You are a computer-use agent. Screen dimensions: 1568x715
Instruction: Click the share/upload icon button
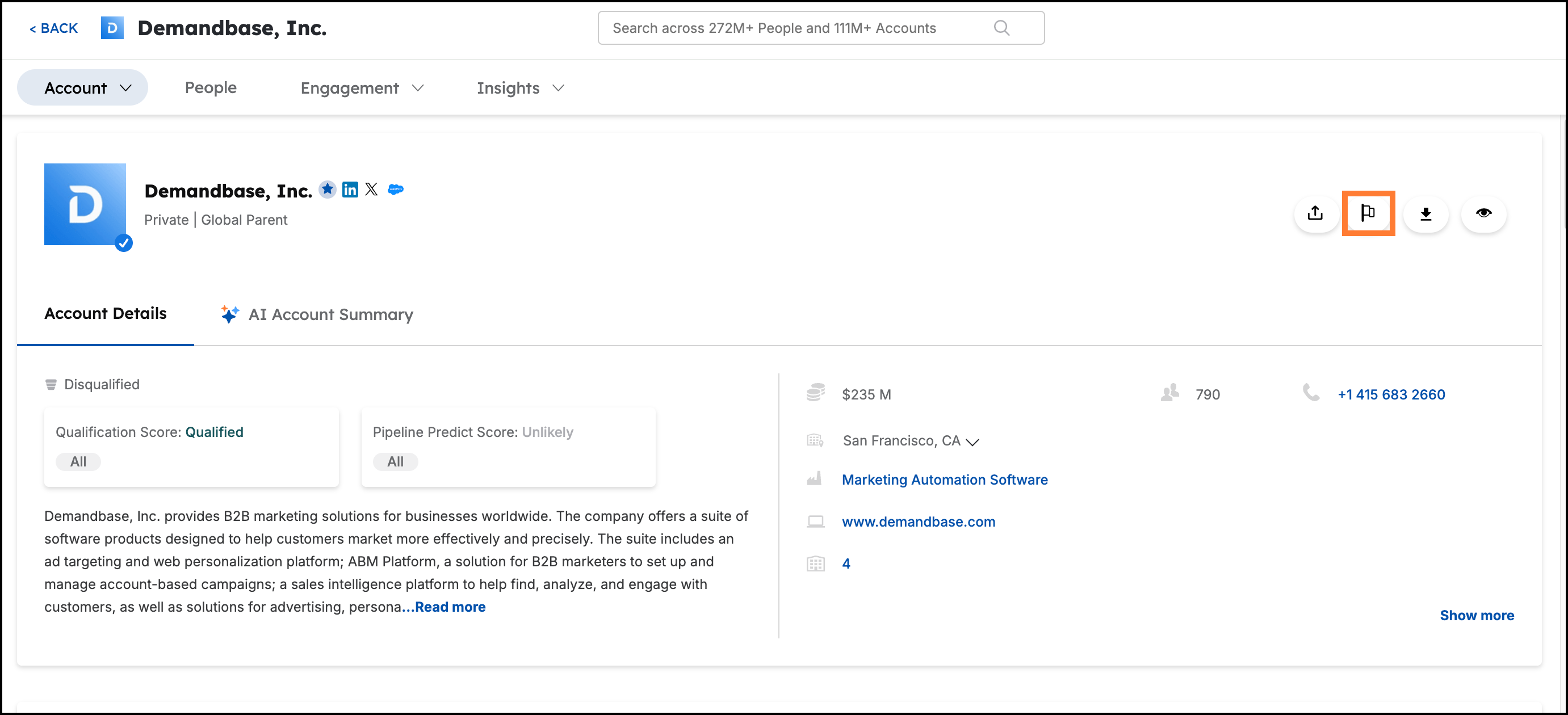tap(1315, 213)
